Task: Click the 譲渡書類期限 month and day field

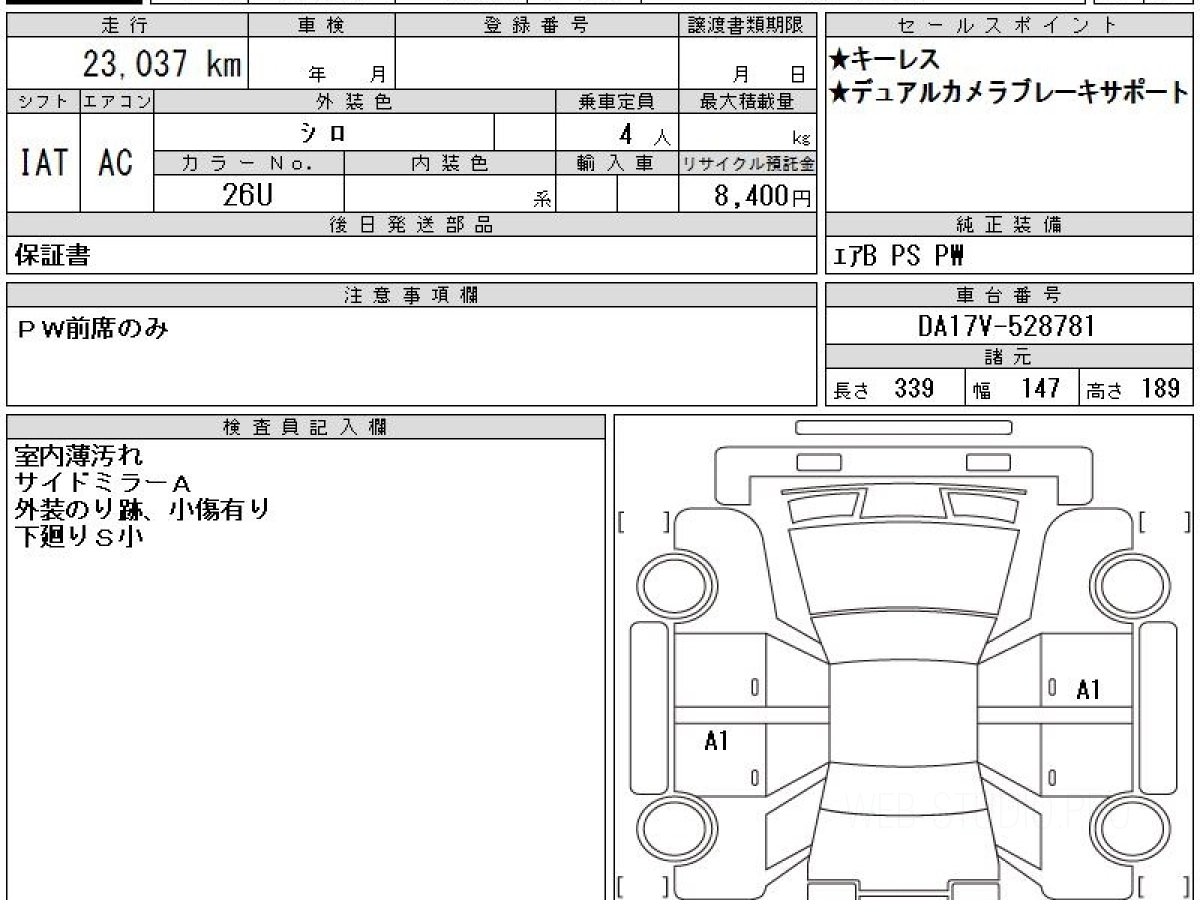Action: coord(747,63)
